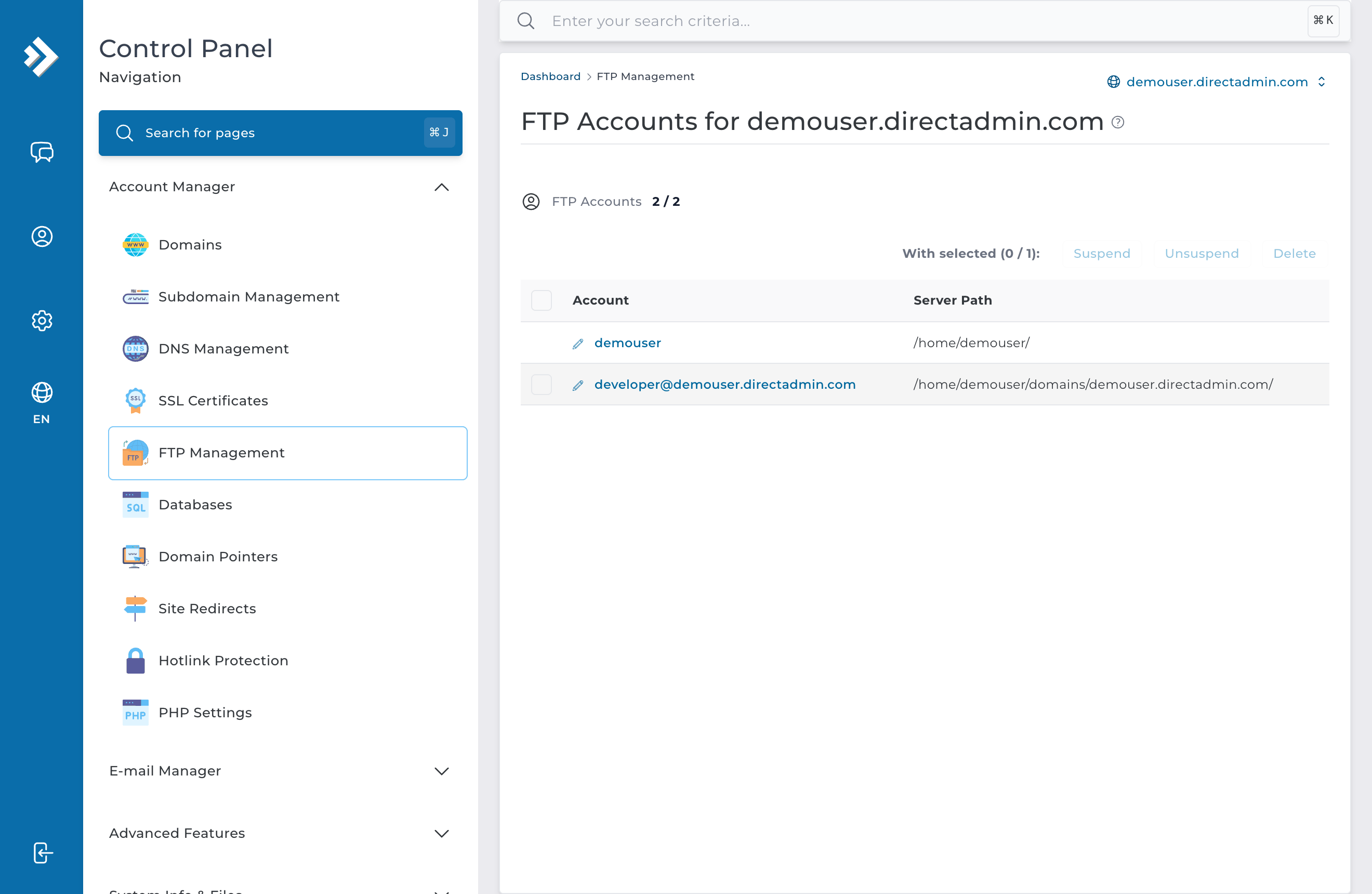Screen dimensions: 1372x894
Task: Click the Domains www globe icon
Action: (136, 245)
